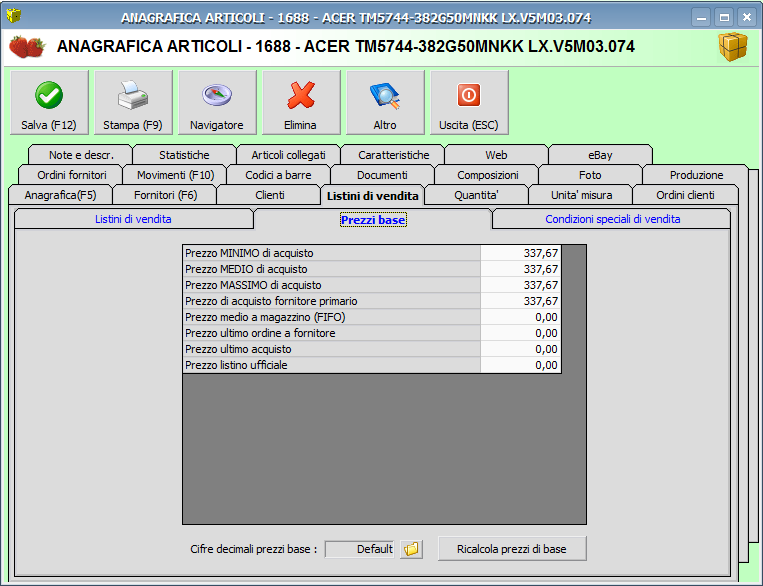Go to the Web tab
Image resolution: width=763 pixels, height=586 pixels.
[496, 155]
